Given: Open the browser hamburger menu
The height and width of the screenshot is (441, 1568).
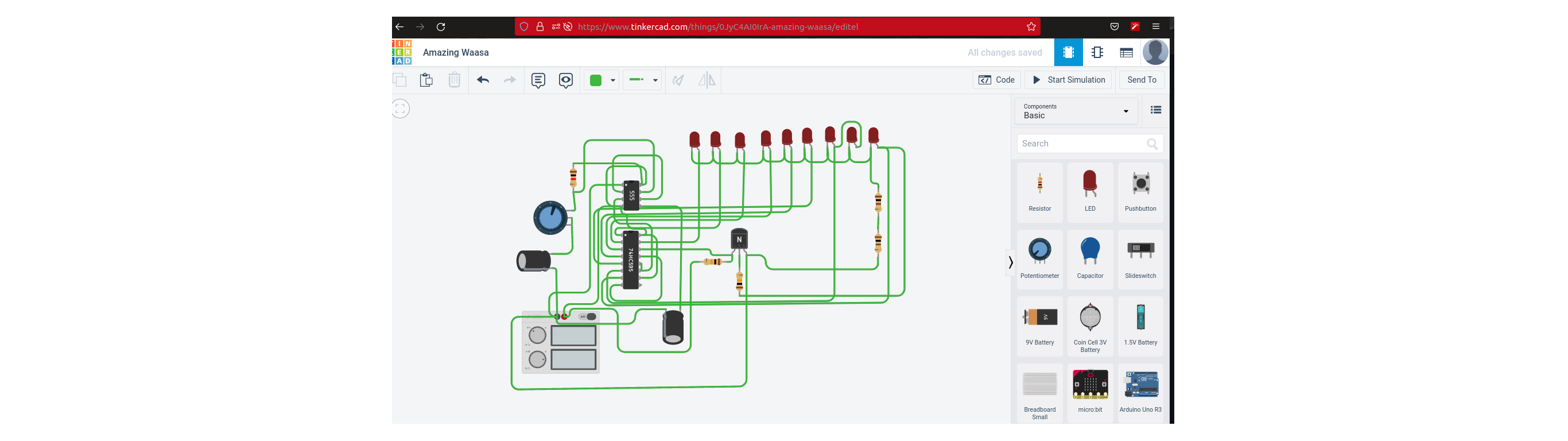Looking at the screenshot, I should click(x=1156, y=27).
